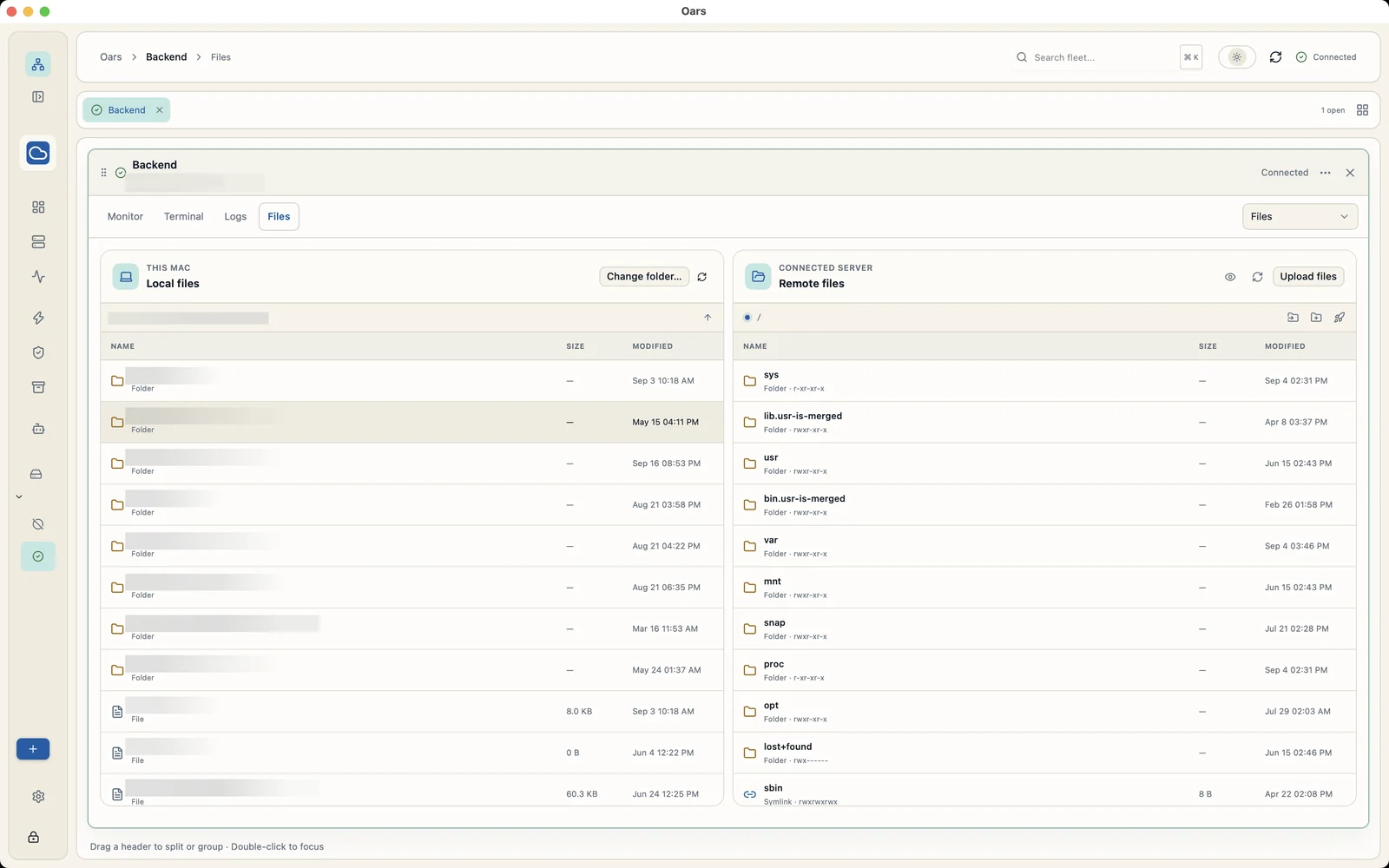This screenshot has height=868, width=1389.
Task: Refresh the remote files list
Action: tap(1257, 277)
